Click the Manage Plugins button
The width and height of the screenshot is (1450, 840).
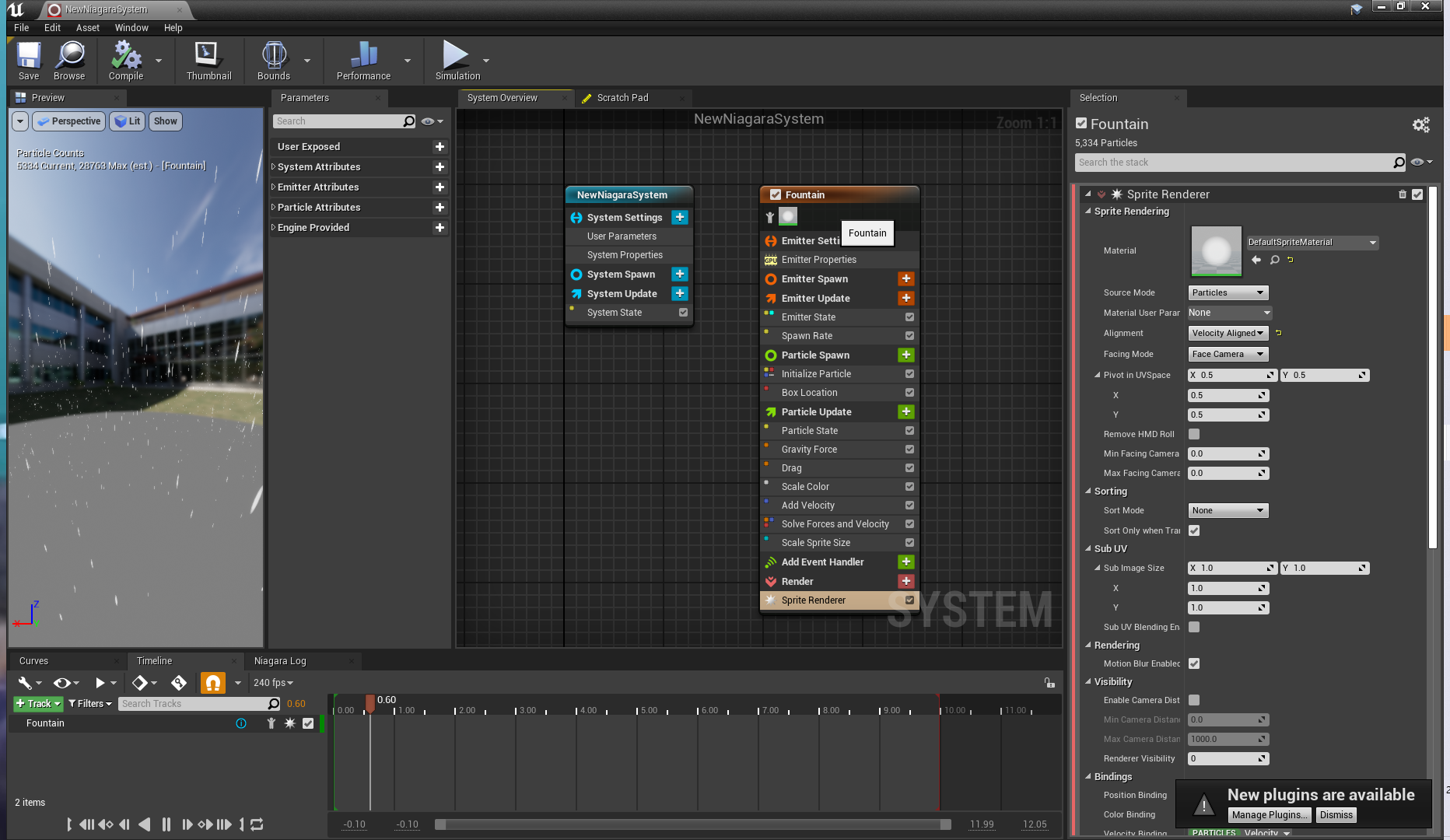pos(1269,815)
